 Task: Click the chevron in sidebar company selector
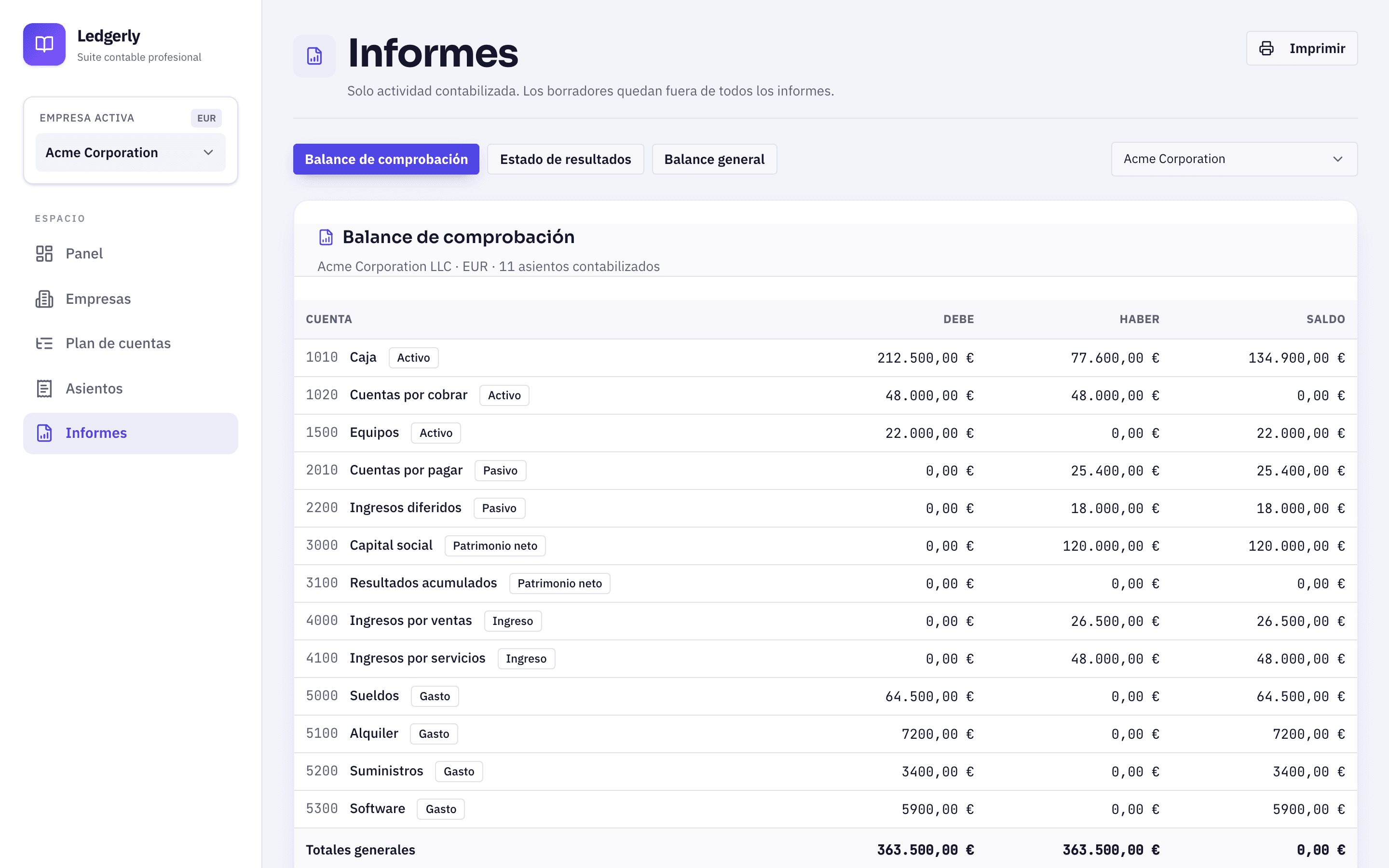coord(208,153)
